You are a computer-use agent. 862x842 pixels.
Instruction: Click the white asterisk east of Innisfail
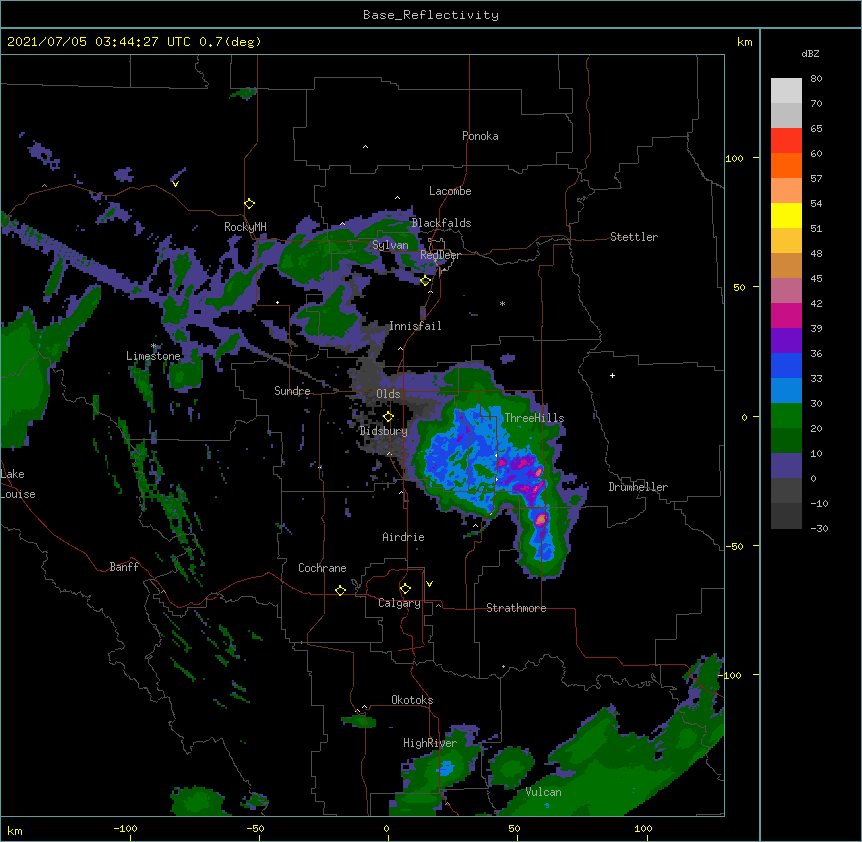502,303
